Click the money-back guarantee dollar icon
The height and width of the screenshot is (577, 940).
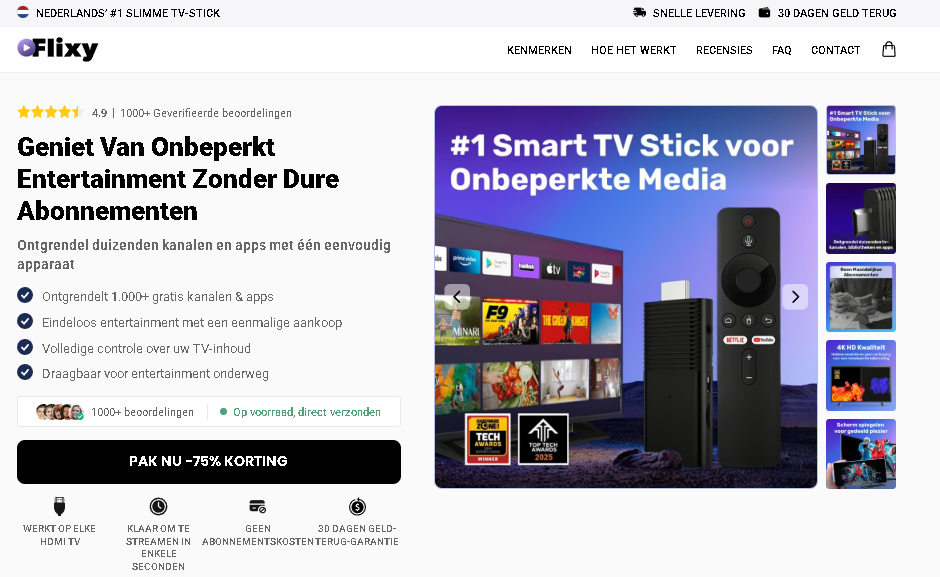(x=357, y=506)
